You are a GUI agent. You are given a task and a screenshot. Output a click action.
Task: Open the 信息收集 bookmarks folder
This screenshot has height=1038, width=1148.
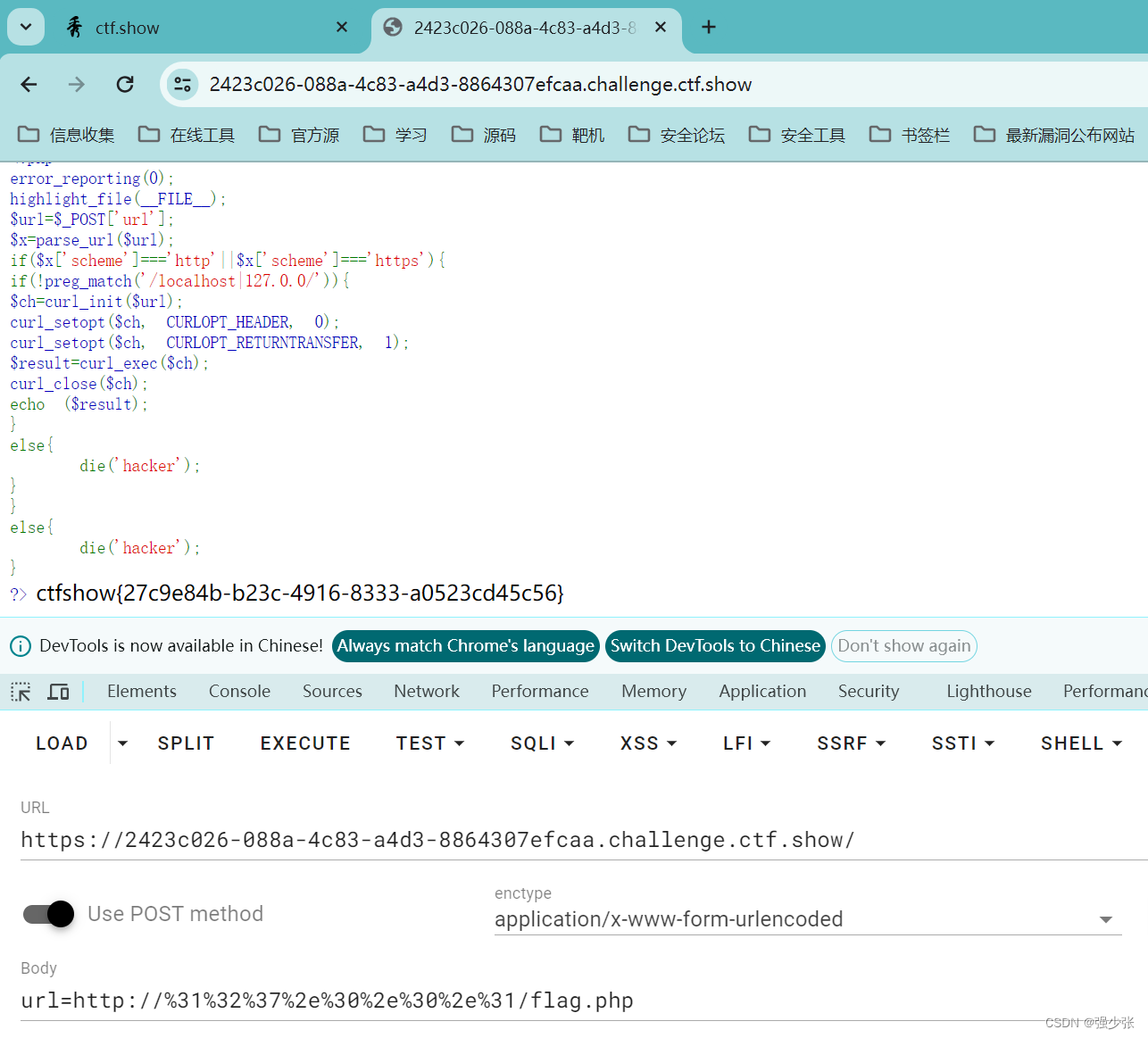tap(67, 135)
